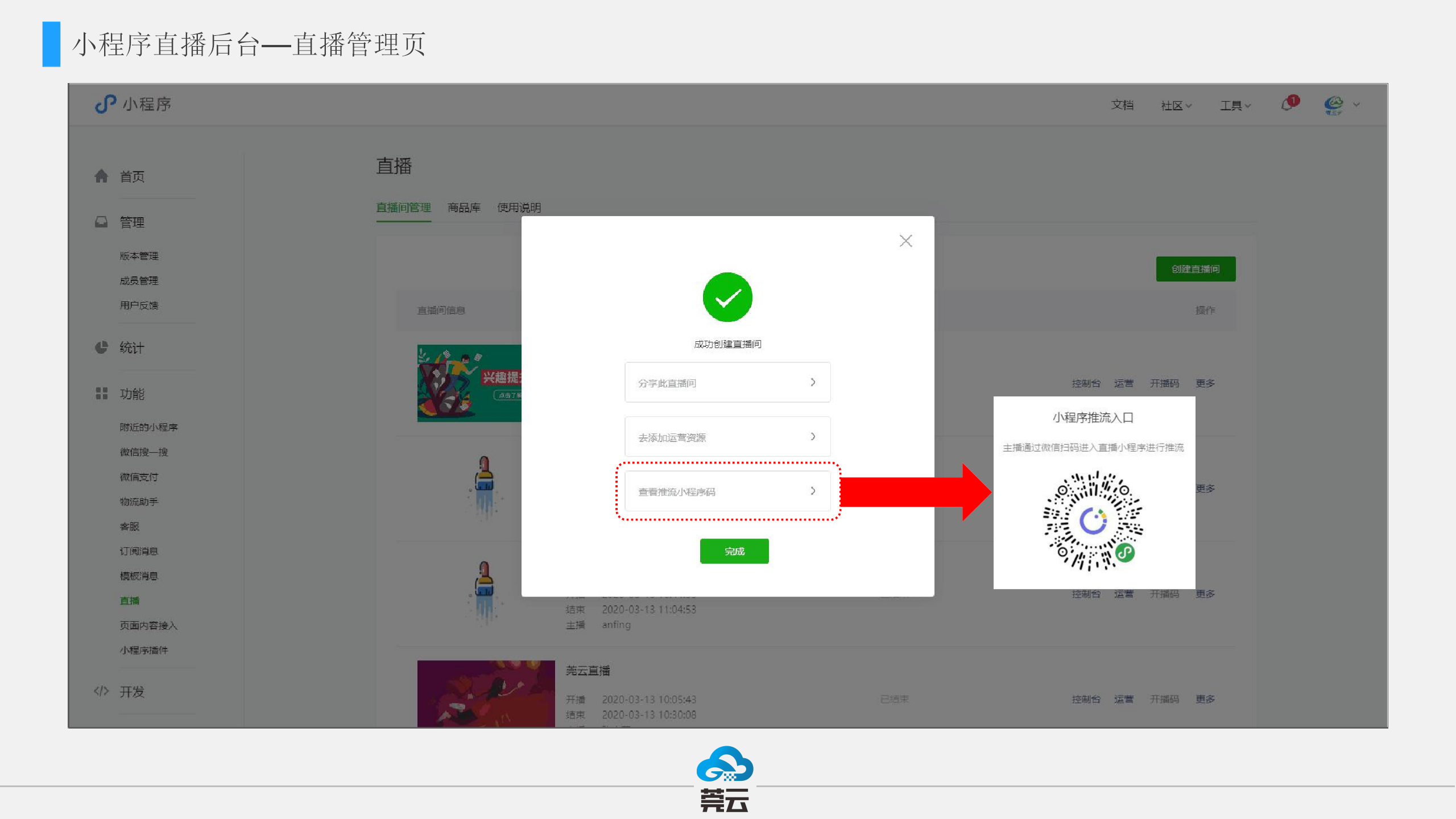The height and width of the screenshot is (819, 1456).
Task: Expand the account dropdown arrow
Action: click(1356, 105)
